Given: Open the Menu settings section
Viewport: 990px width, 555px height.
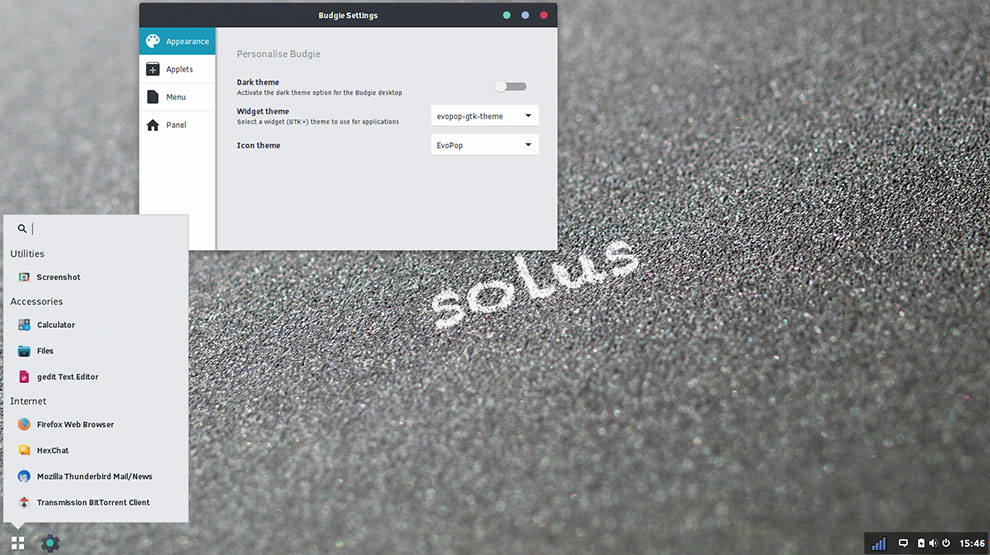Looking at the screenshot, I should [x=177, y=97].
